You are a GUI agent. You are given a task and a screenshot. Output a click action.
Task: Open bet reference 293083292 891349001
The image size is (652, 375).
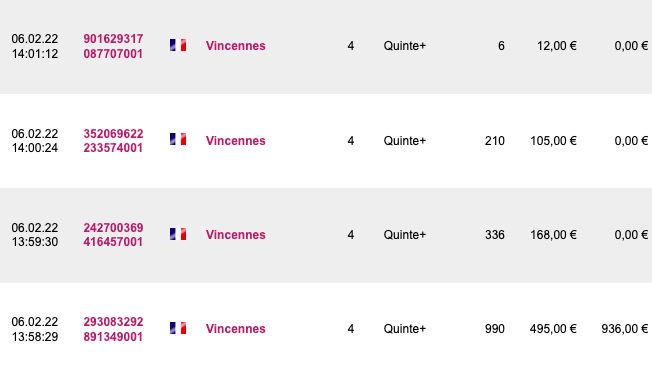click(x=113, y=329)
